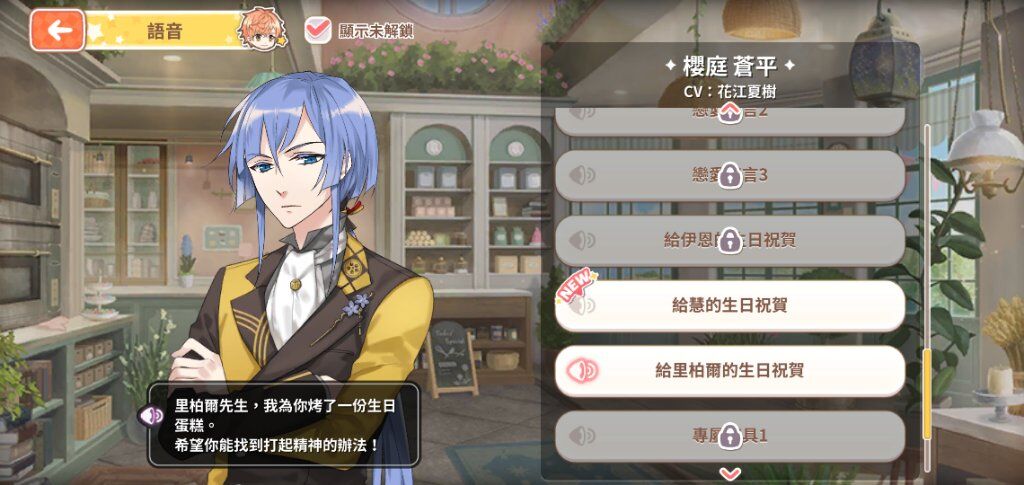Image resolution: width=1024 pixels, height=485 pixels.
Task: Tap the lock icon on 專屬道具1
Action: coord(729,436)
